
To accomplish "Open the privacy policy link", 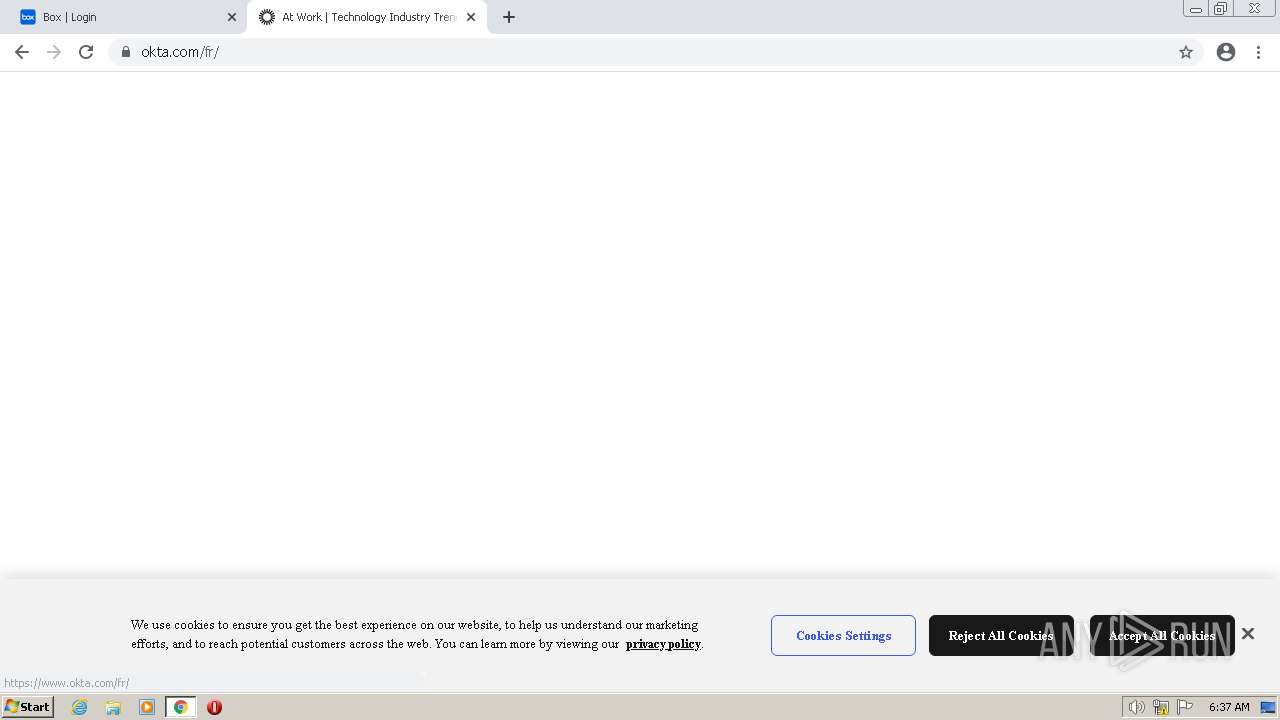I will 663,644.
